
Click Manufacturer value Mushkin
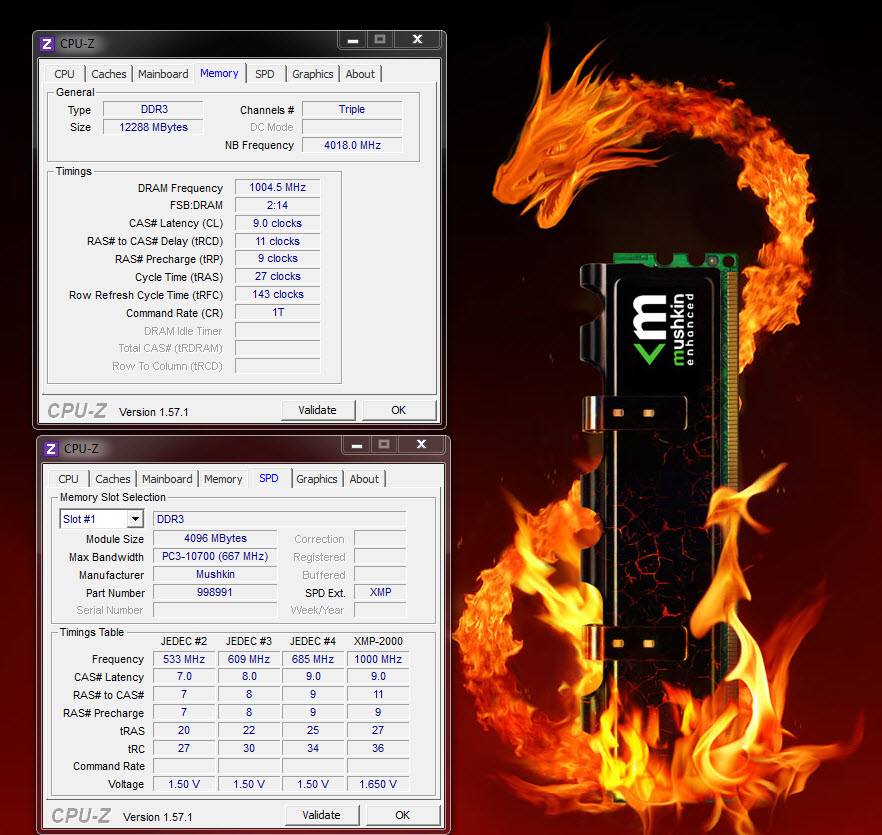pyautogui.click(x=215, y=574)
